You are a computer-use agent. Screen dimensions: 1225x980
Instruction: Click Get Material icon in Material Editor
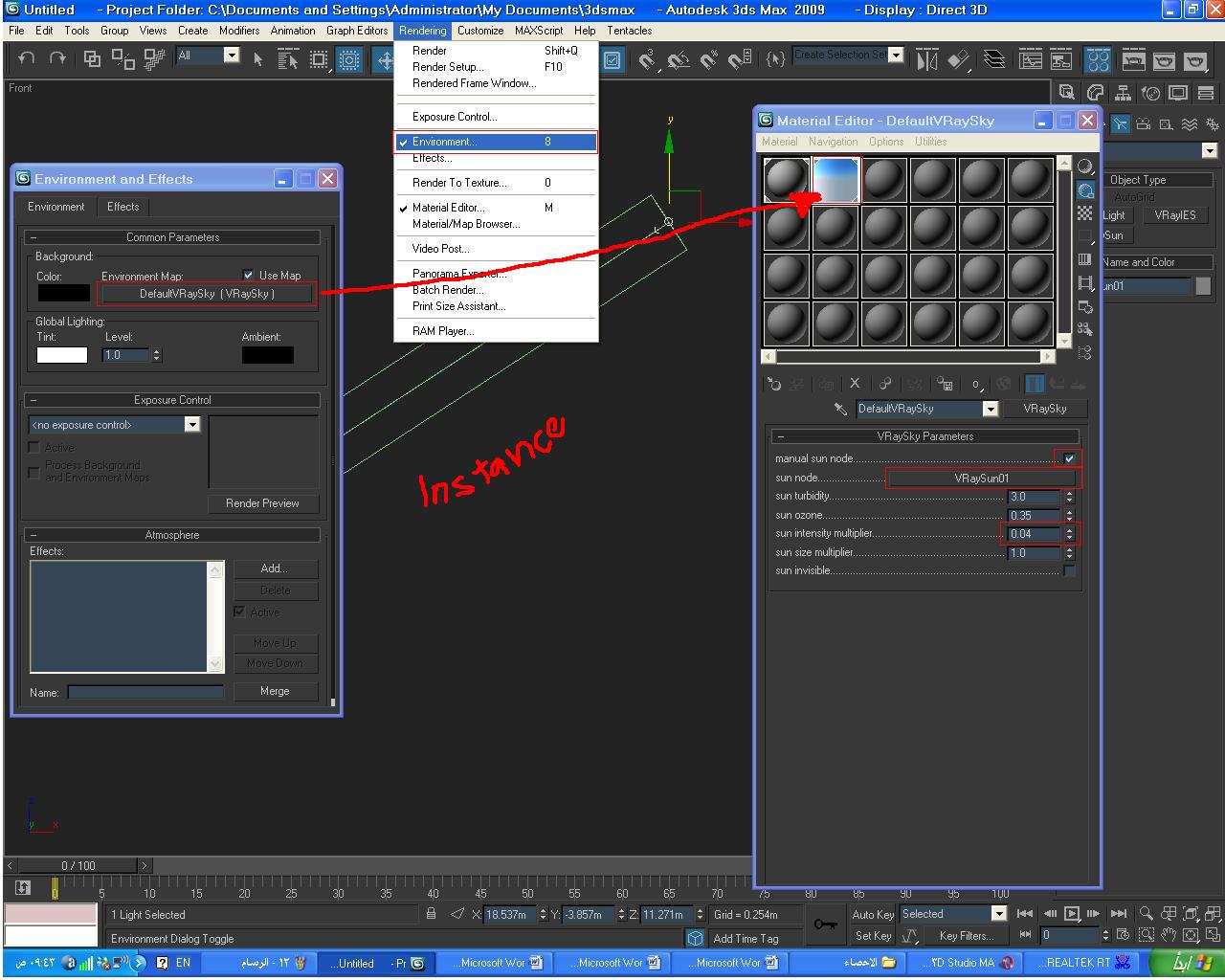[x=774, y=384]
